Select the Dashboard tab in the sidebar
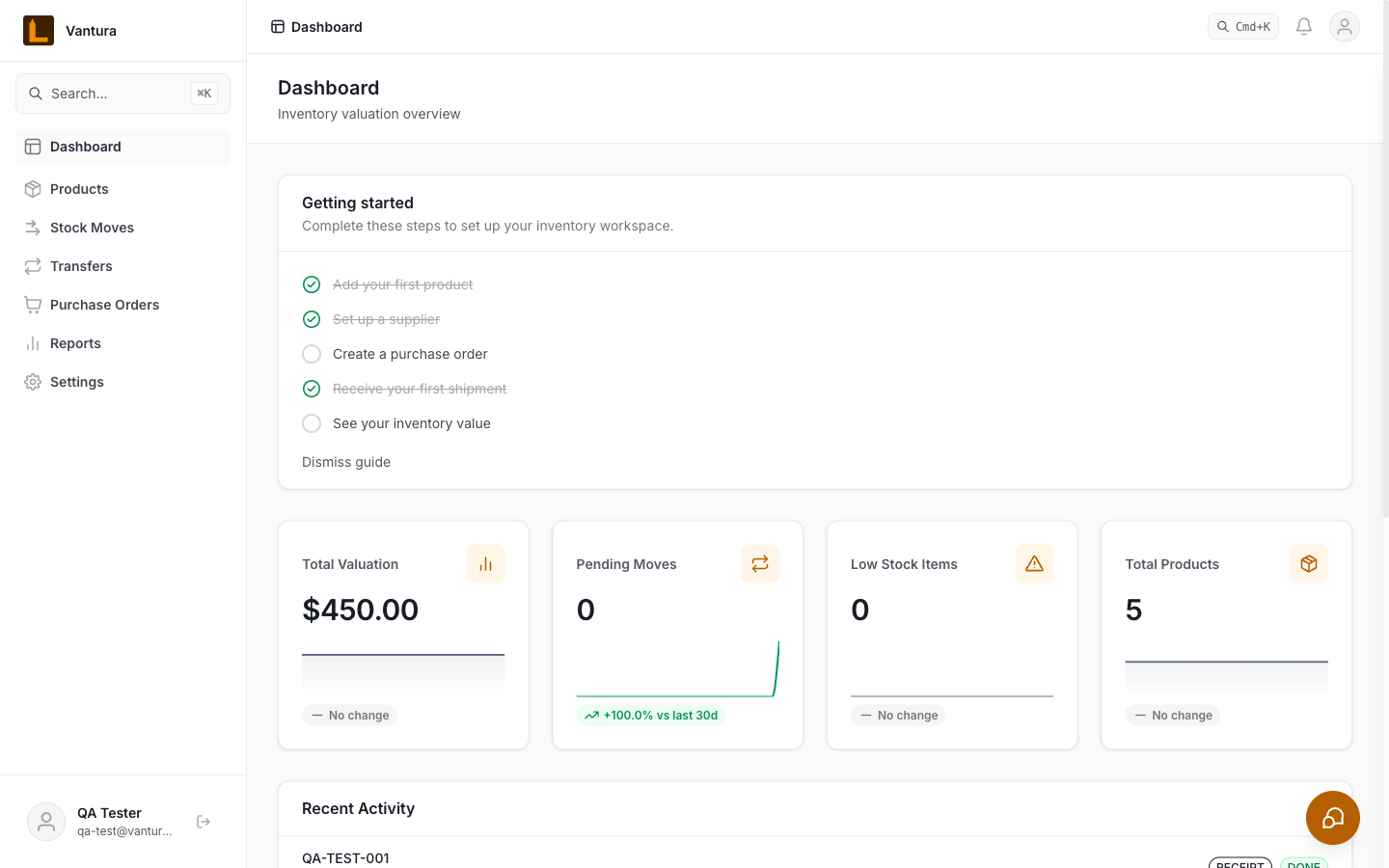The width and height of the screenshot is (1389, 868). [x=86, y=146]
